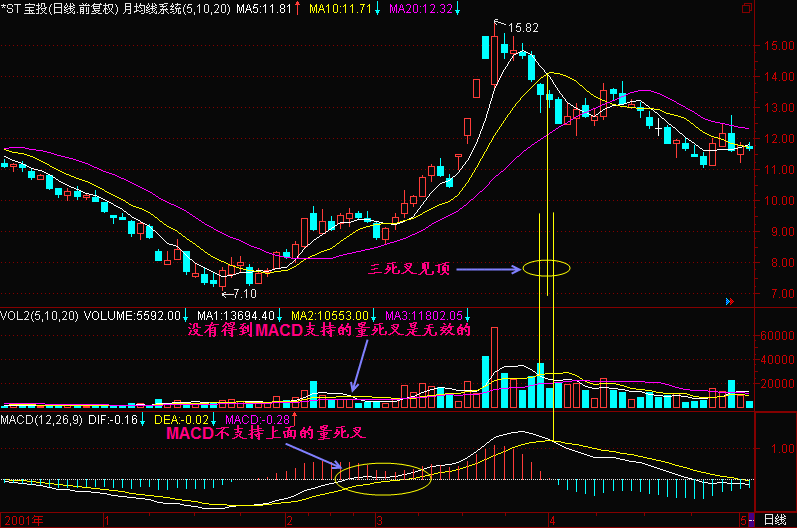The width and height of the screenshot is (797, 528).
Task: Click the 7.10 low price arrow marker
Action: pos(238,294)
